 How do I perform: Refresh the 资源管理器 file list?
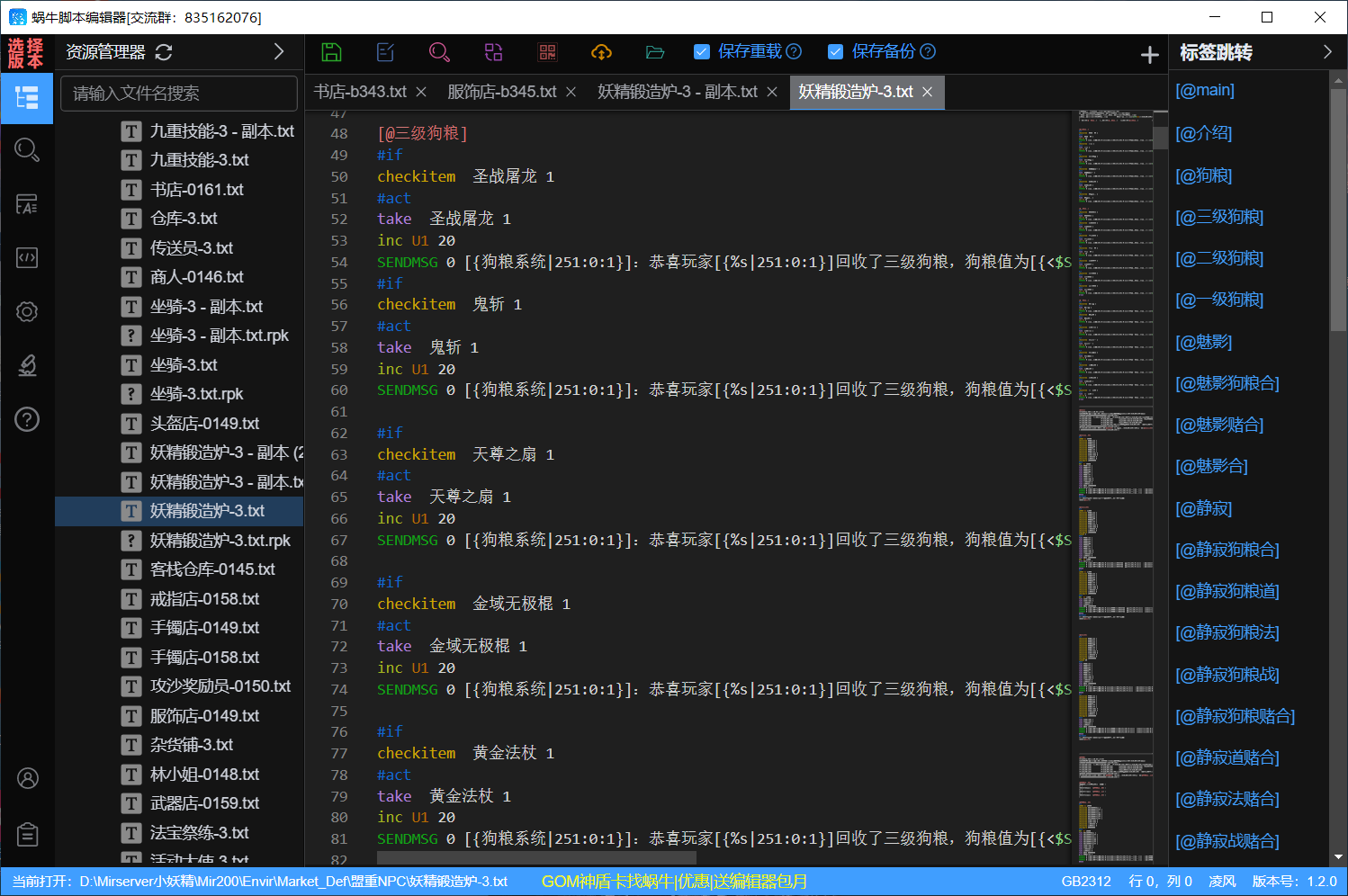click(x=164, y=52)
